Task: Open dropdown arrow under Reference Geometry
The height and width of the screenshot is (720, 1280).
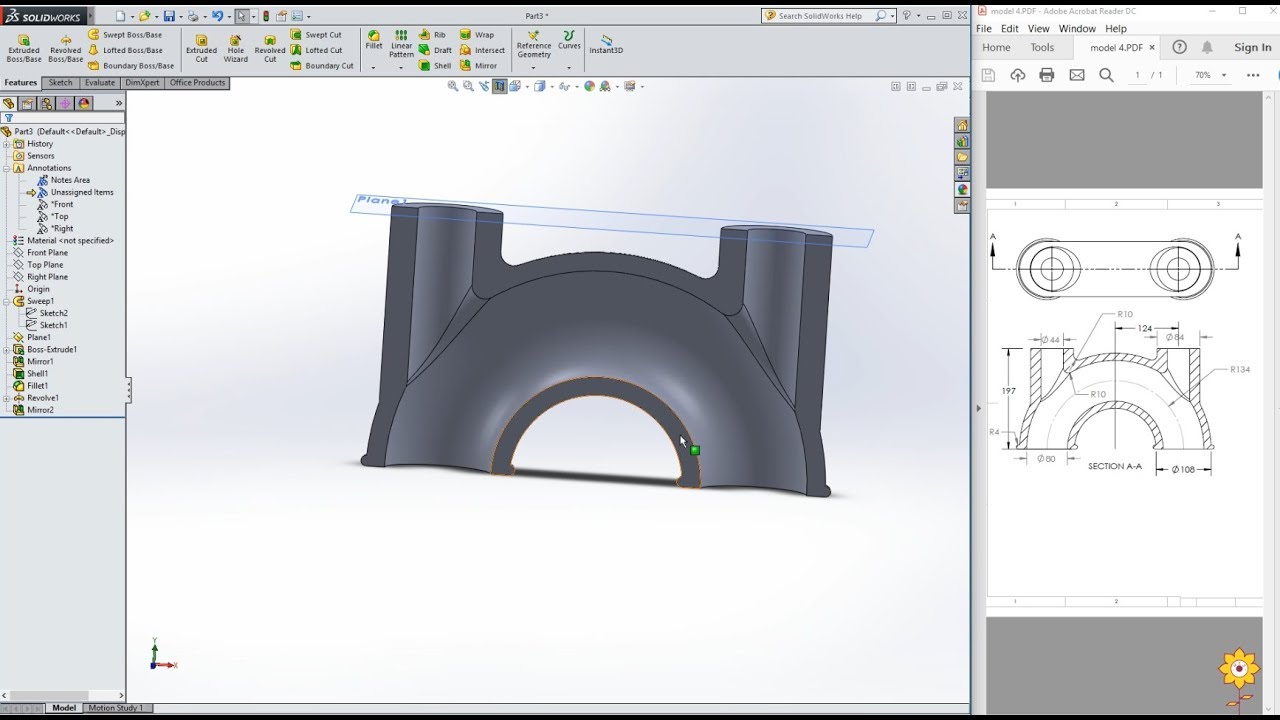Action: point(534,68)
